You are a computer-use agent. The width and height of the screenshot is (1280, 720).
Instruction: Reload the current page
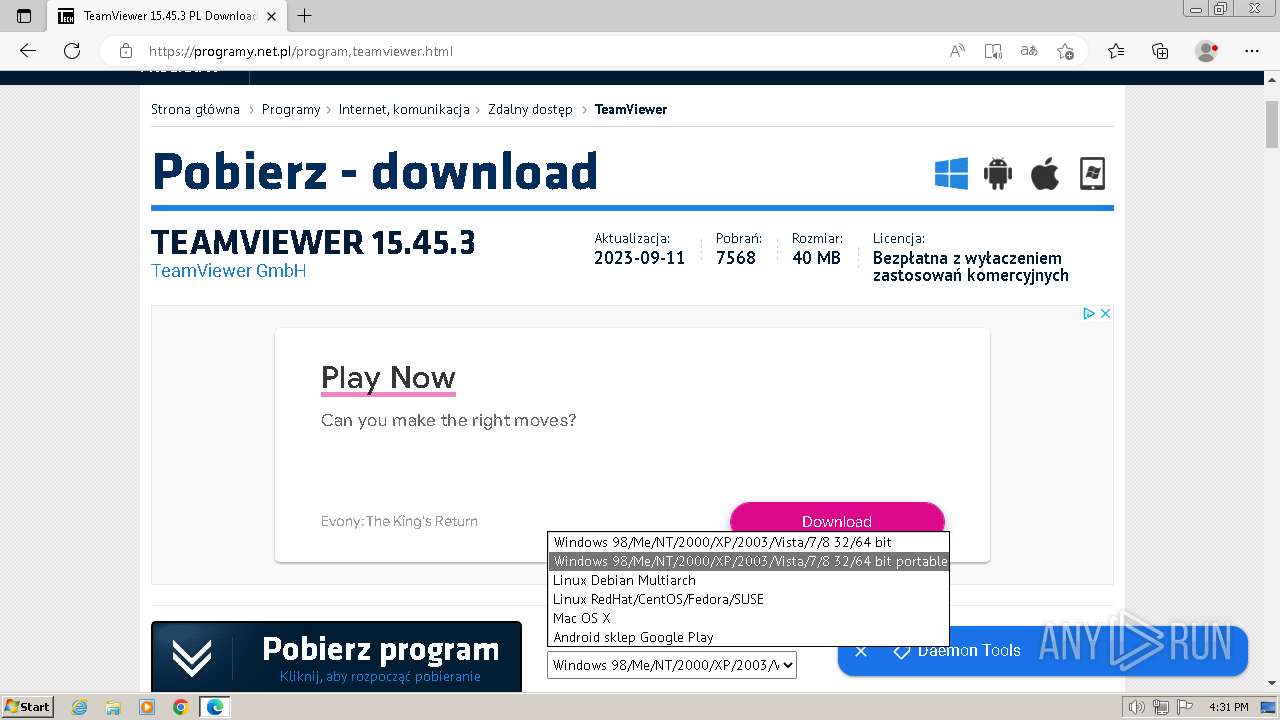tap(72, 51)
